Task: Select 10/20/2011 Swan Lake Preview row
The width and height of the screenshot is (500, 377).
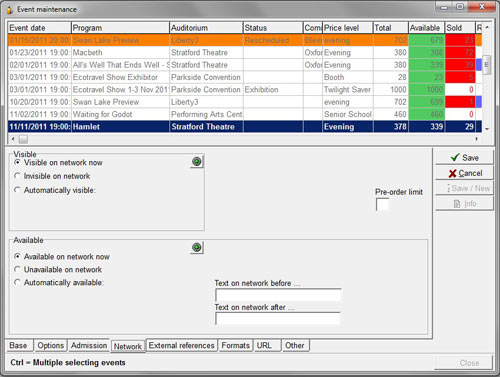Action: point(245,102)
